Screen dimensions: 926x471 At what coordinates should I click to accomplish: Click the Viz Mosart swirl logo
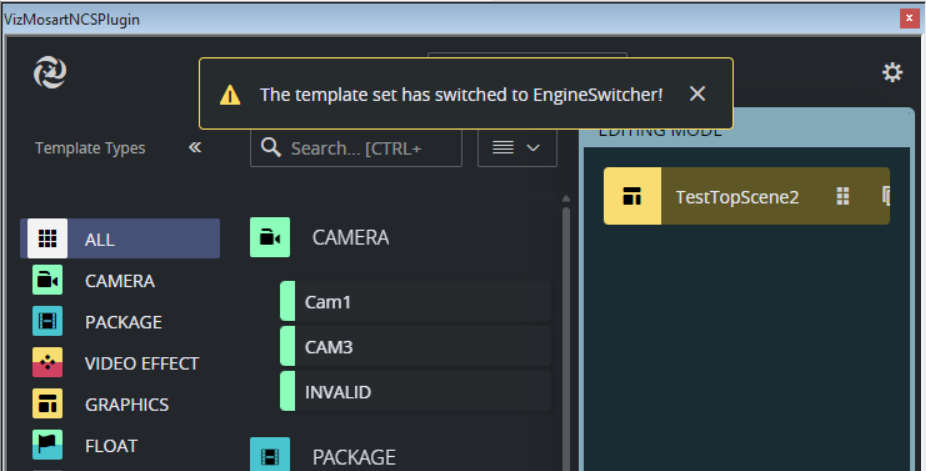pos(50,73)
